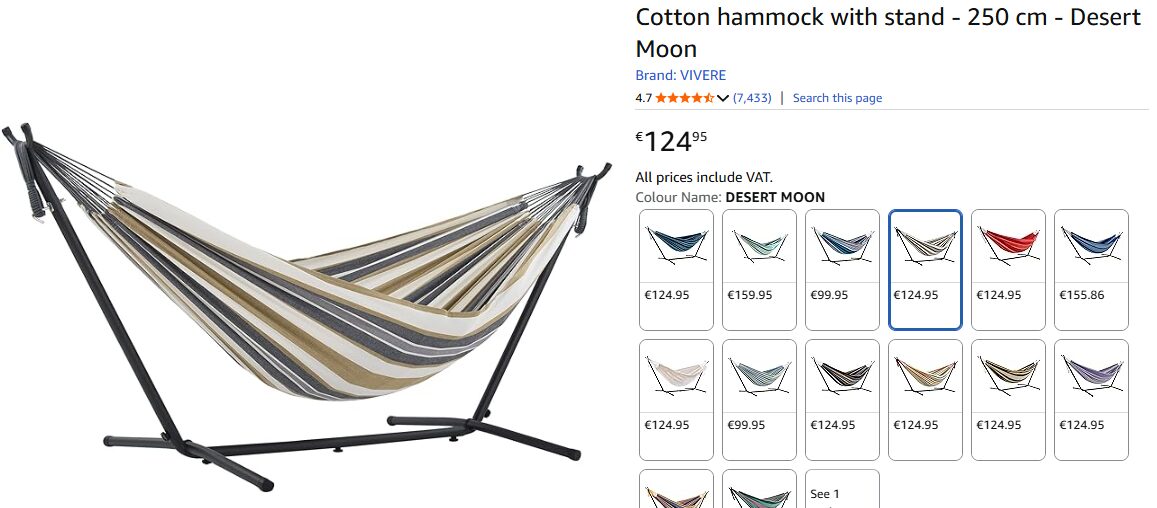Open the VIVERE brand link

[x=680, y=75]
